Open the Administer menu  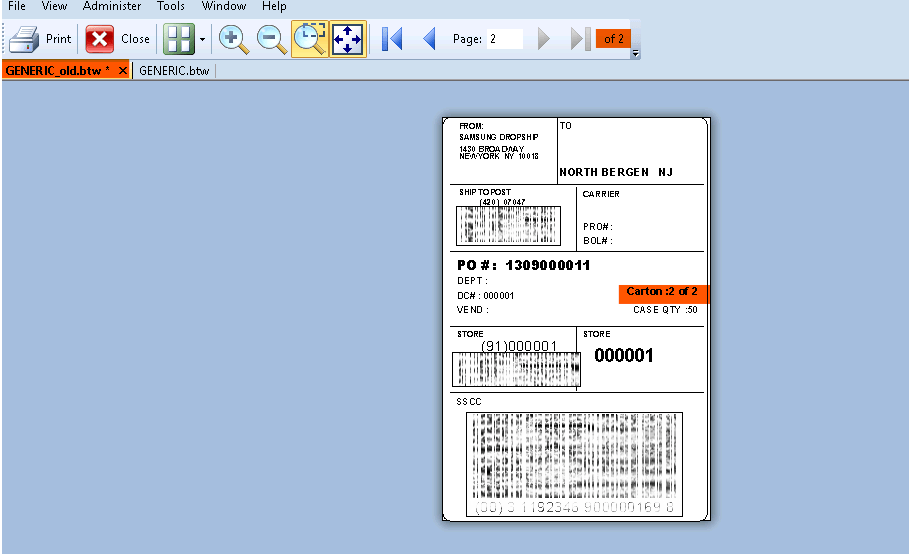pos(112,6)
